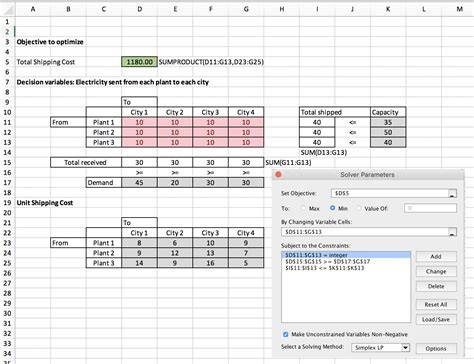Click the By Changing Variable Cells field
Screen dimensions: 474x364
click(x=365, y=232)
